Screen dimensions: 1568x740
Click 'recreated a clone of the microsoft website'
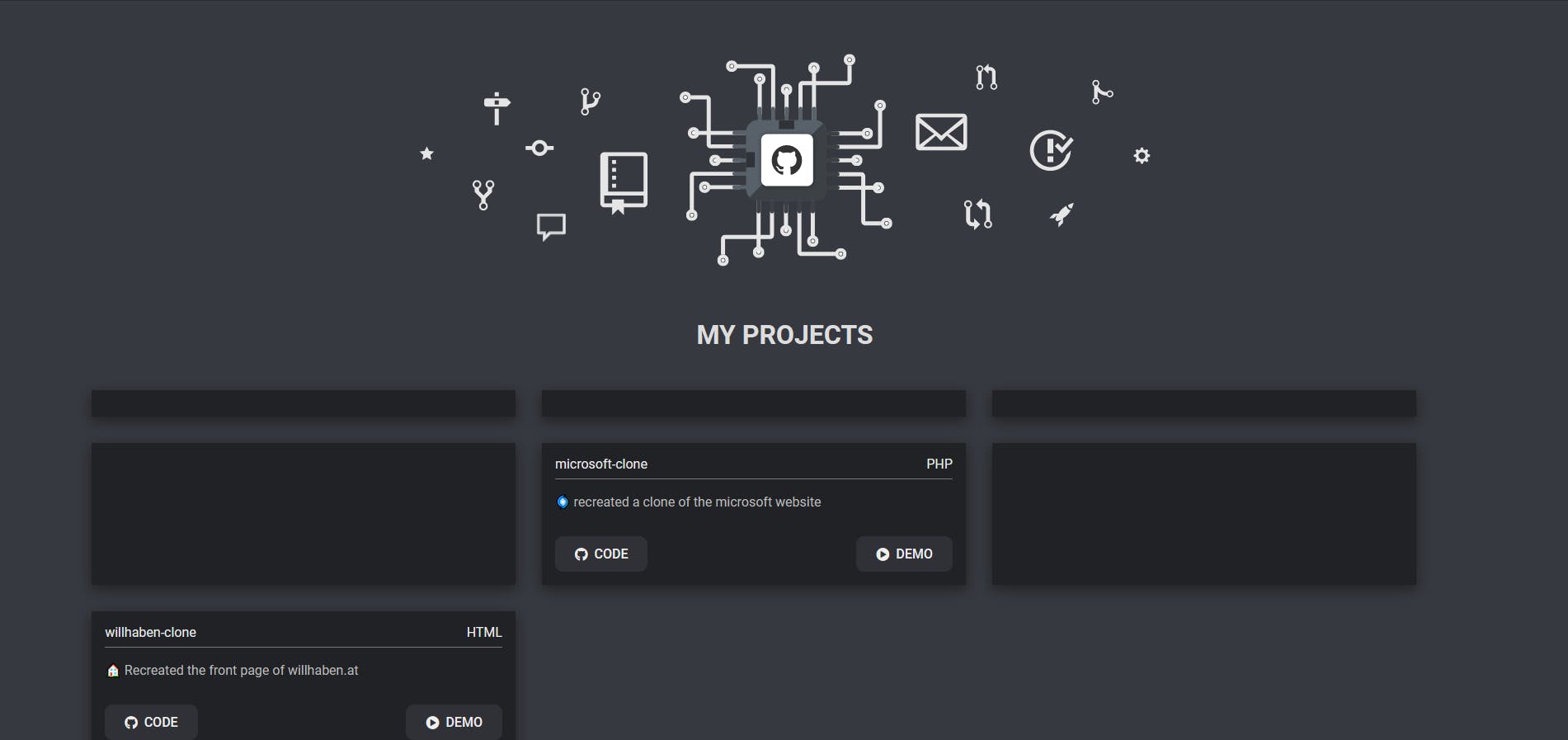(697, 502)
